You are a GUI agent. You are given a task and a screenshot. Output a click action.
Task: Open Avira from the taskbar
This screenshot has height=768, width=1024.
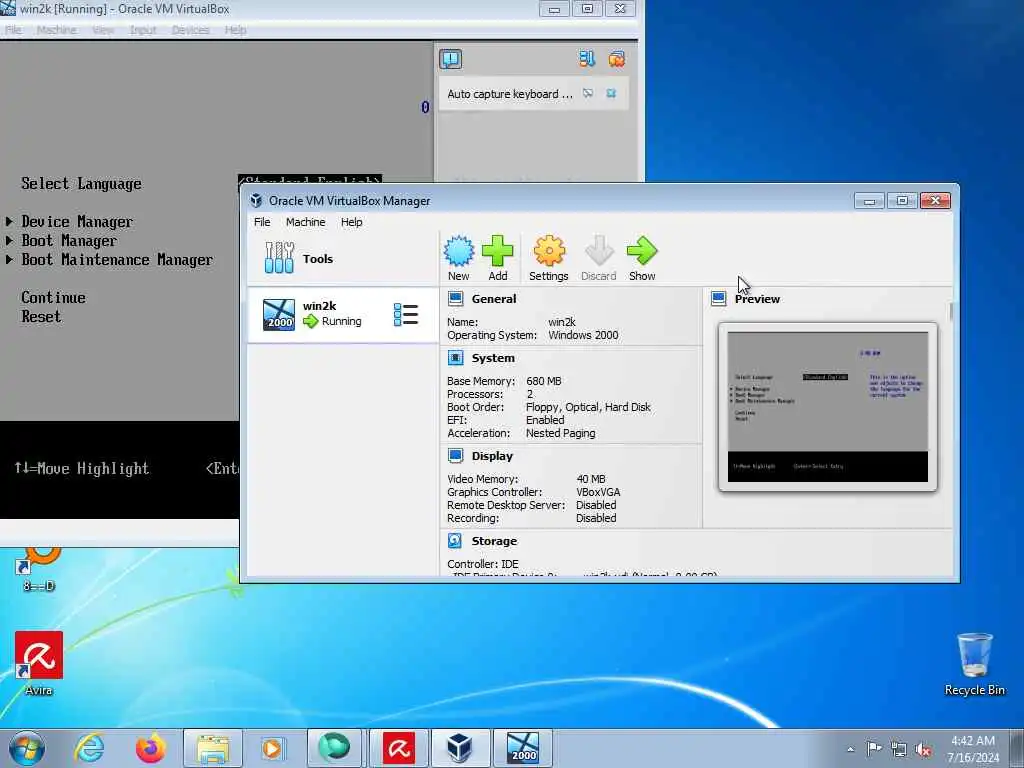(399, 748)
